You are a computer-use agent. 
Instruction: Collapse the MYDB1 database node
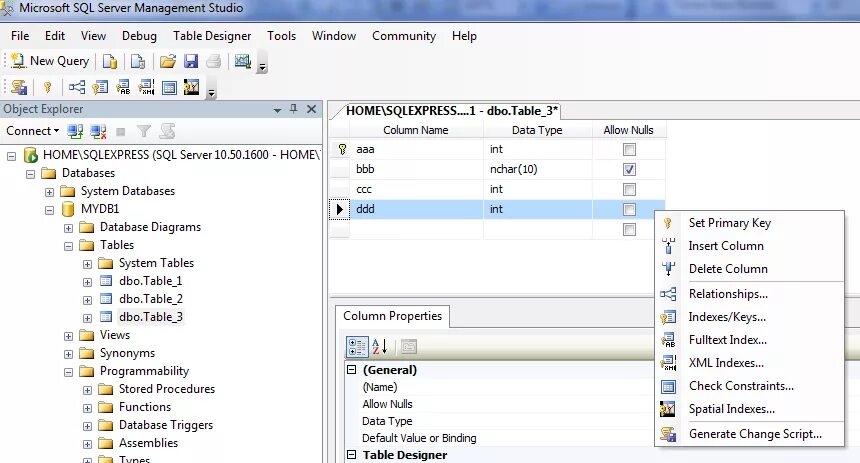(x=49, y=210)
